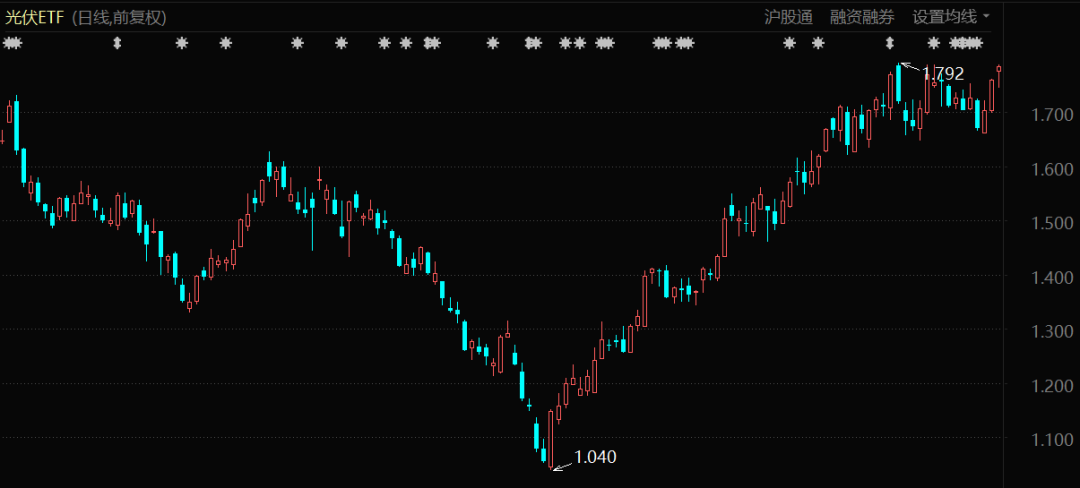
Task: Click the leftmost star event marker cluster
Action: (x=12, y=43)
